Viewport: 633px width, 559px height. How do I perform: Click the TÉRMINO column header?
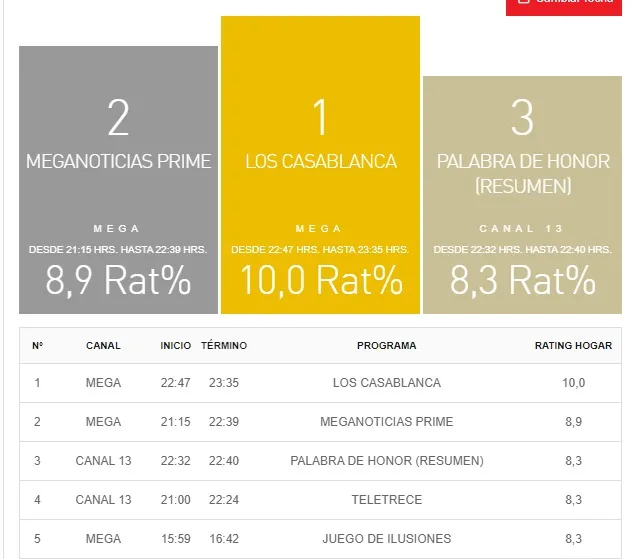(224, 345)
